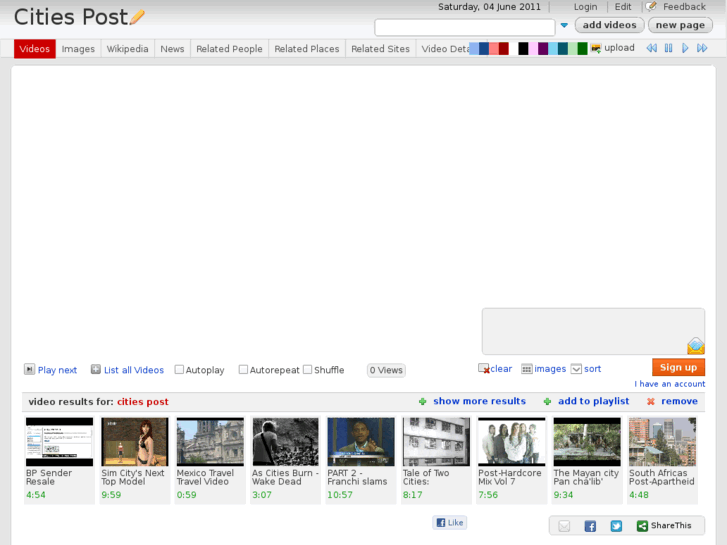Pick the black color swatch
The height and width of the screenshot is (545, 727).
[523, 48]
